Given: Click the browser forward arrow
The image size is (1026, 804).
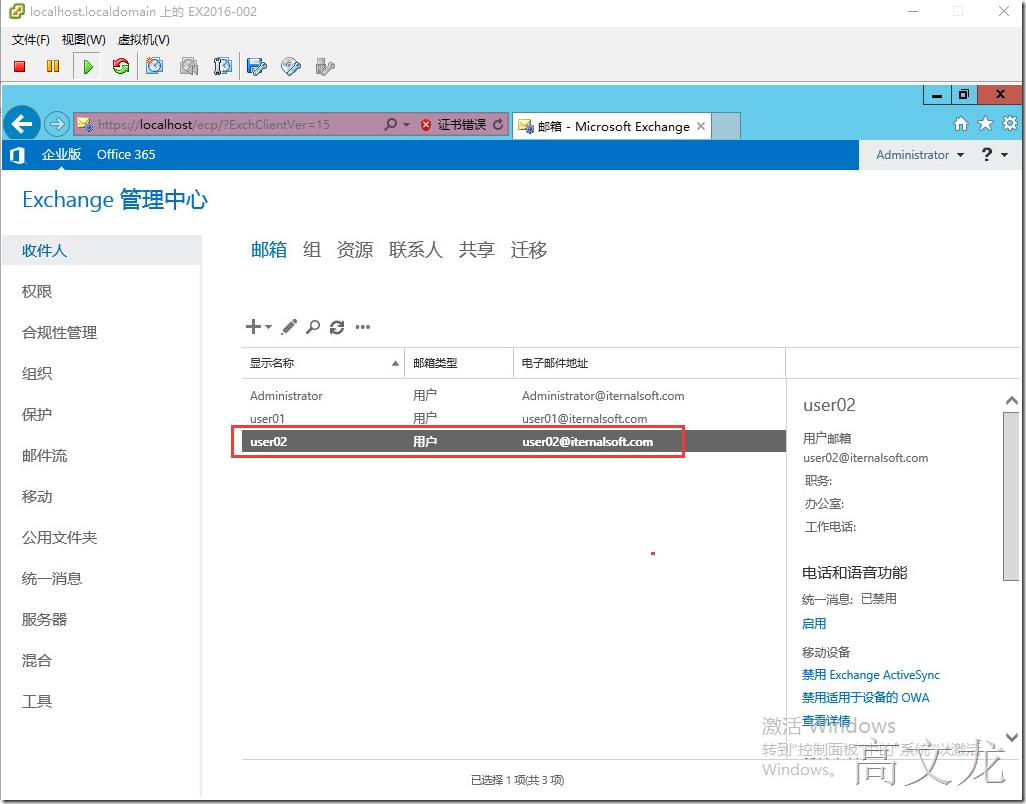Looking at the screenshot, I should coord(57,124).
